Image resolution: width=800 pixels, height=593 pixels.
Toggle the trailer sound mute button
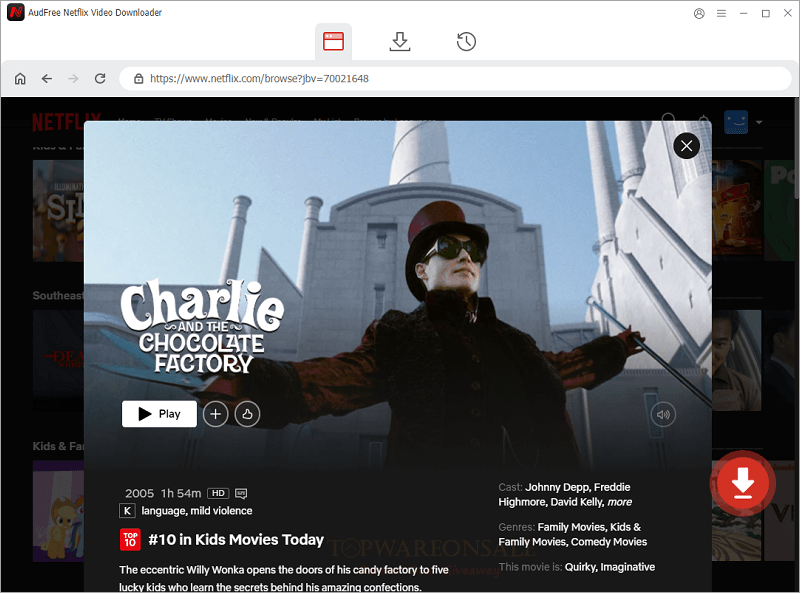663,414
